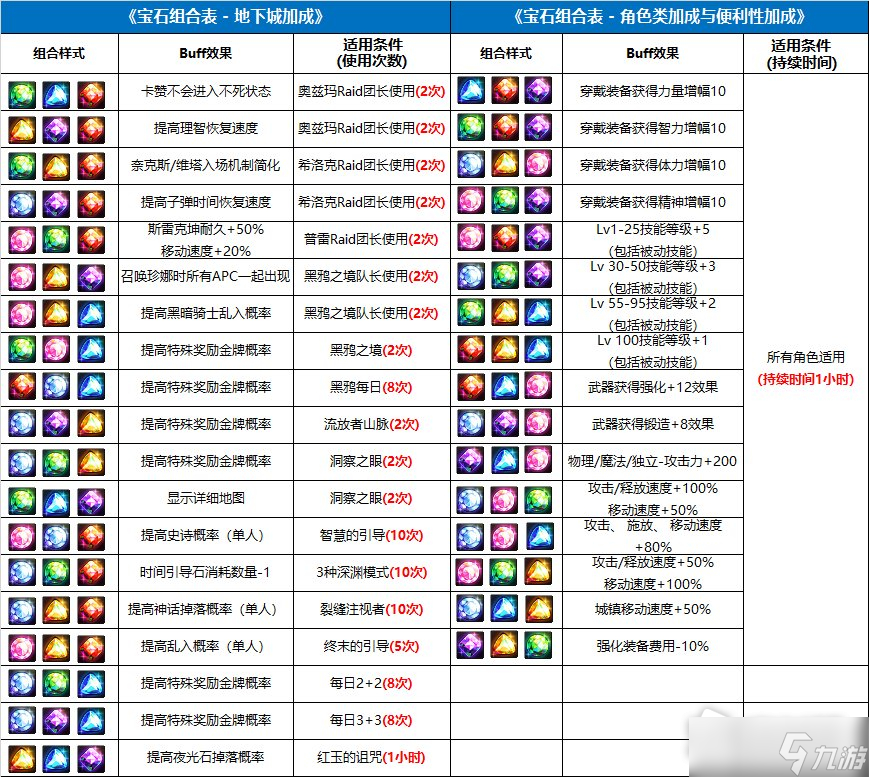
Task: Click the 武器获得强化+12效果 text
Action: tap(653, 387)
